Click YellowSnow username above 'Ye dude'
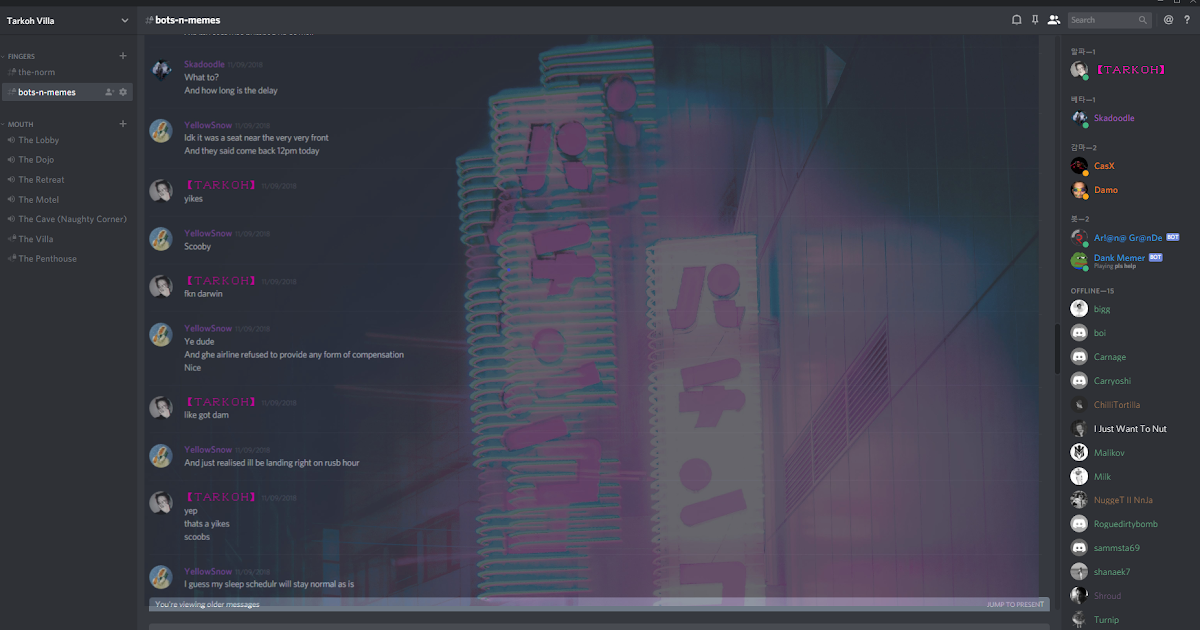The height and width of the screenshot is (630, 1200). pyautogui.click(x=208, y=329)
